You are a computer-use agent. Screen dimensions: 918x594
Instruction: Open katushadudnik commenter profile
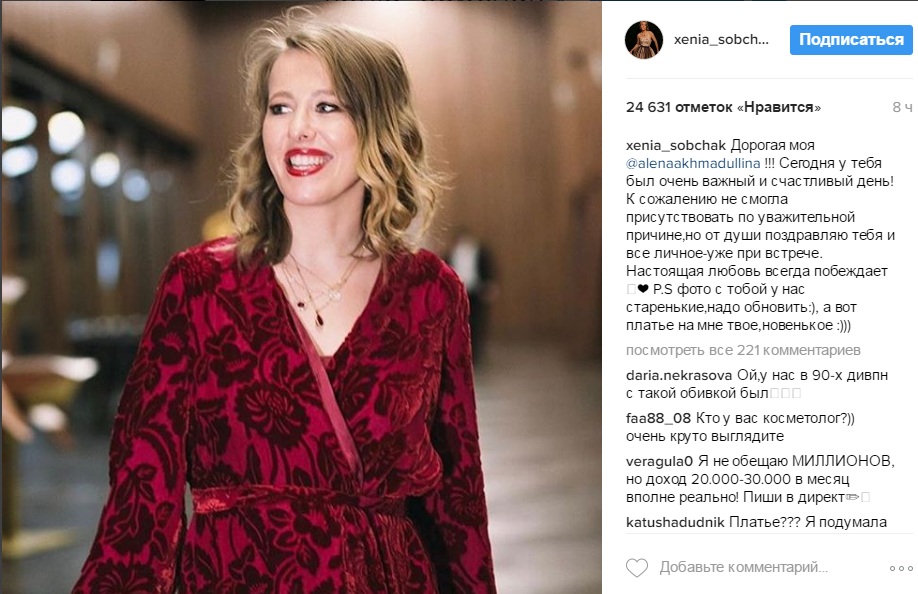click(675, 522)
